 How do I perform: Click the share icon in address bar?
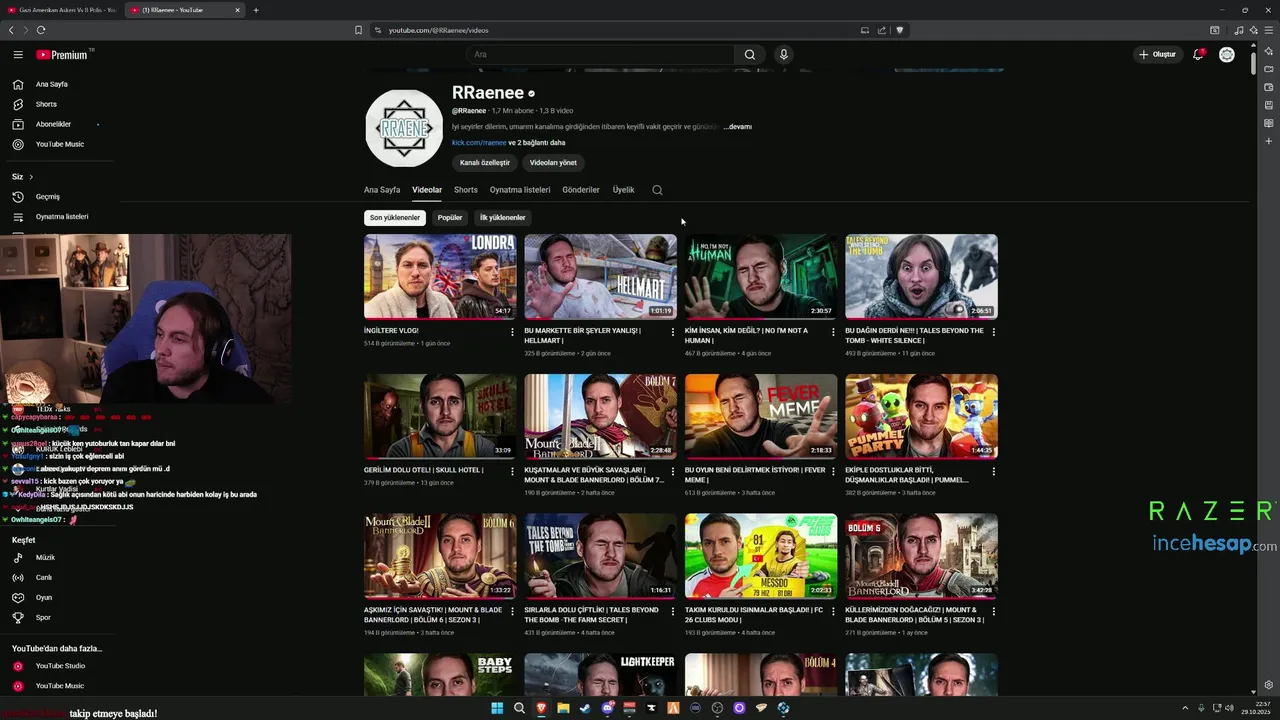[882, 30]
